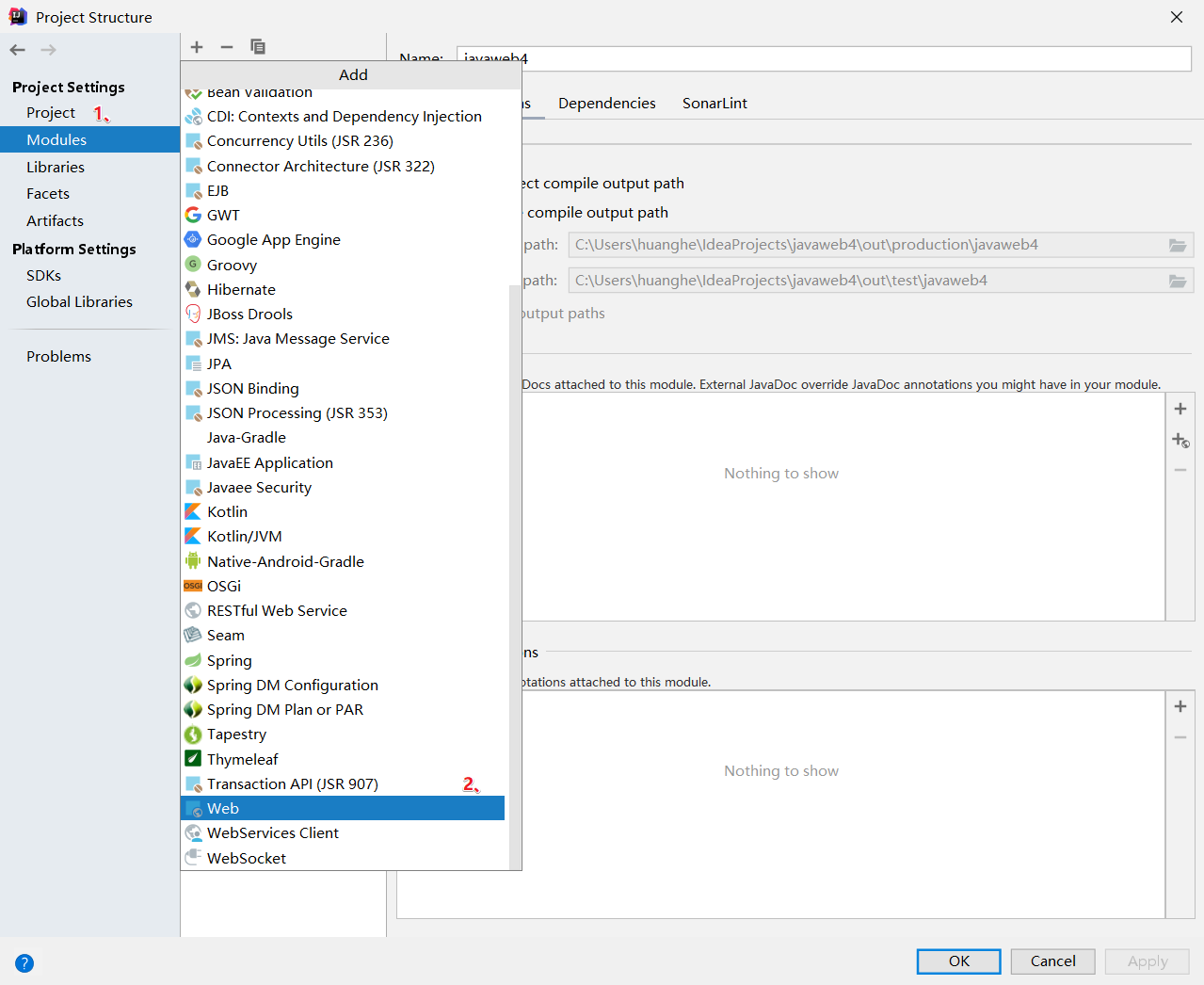Click the Add popup list scrollbar
This screenshot has width=1204, height=985.
[515, 577]
